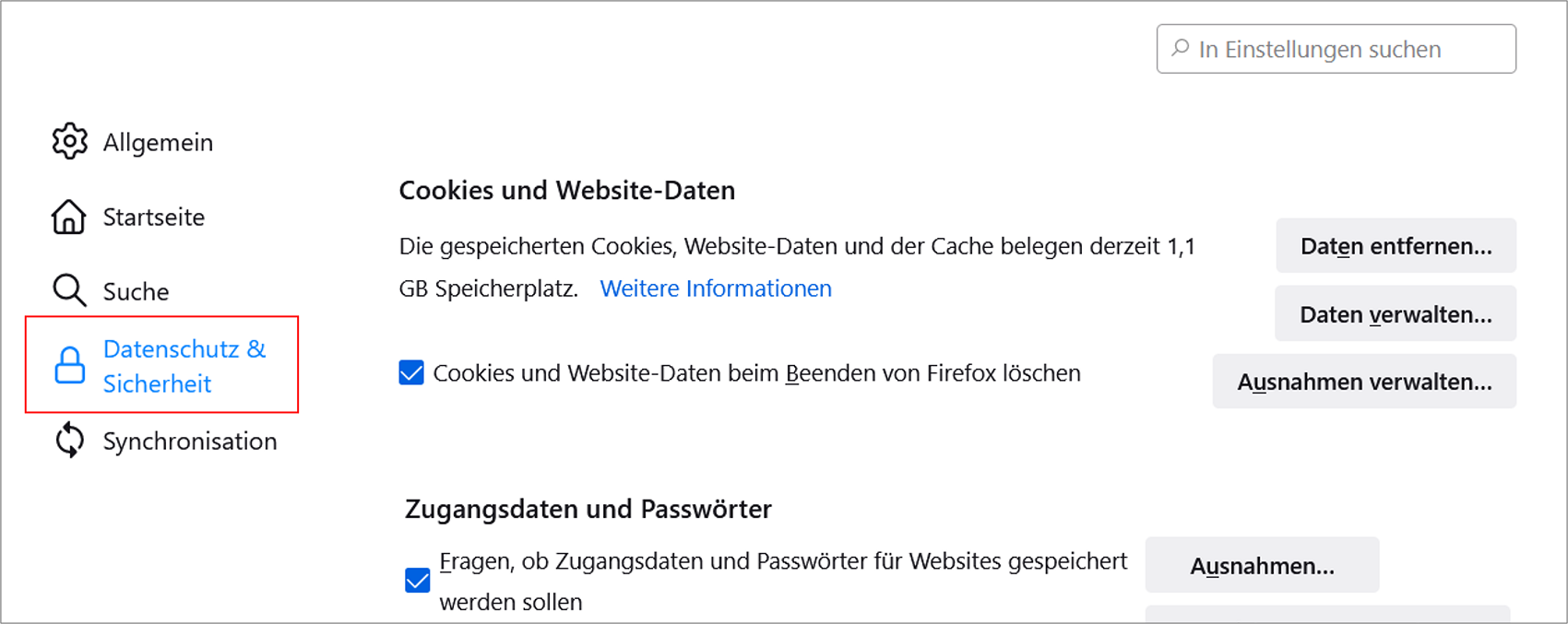
Task: Click Ausnahmen verwalten button
Action: (x=1364, y=382)
